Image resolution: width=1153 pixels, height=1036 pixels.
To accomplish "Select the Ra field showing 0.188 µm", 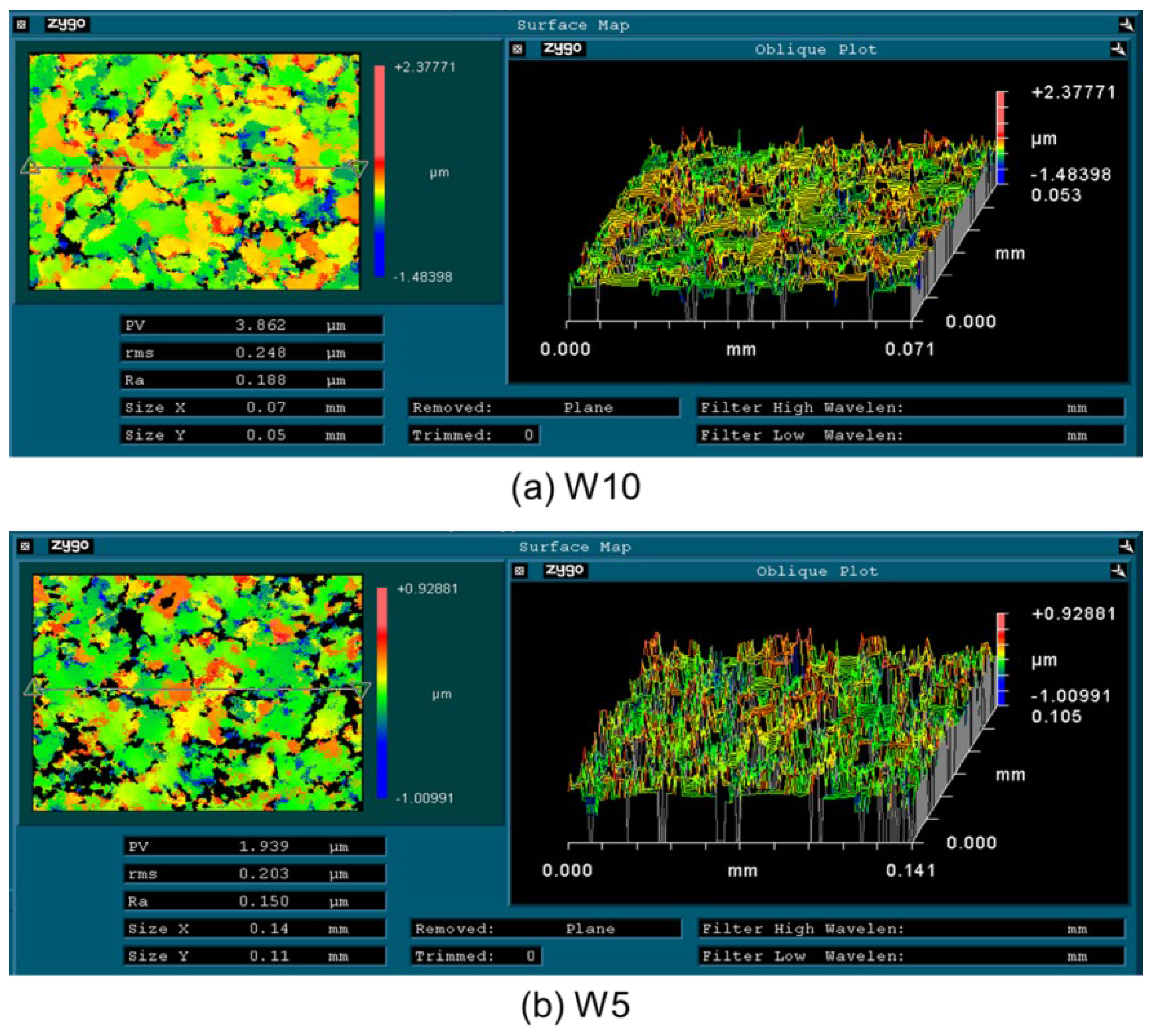I will click(x=251, y=380).
